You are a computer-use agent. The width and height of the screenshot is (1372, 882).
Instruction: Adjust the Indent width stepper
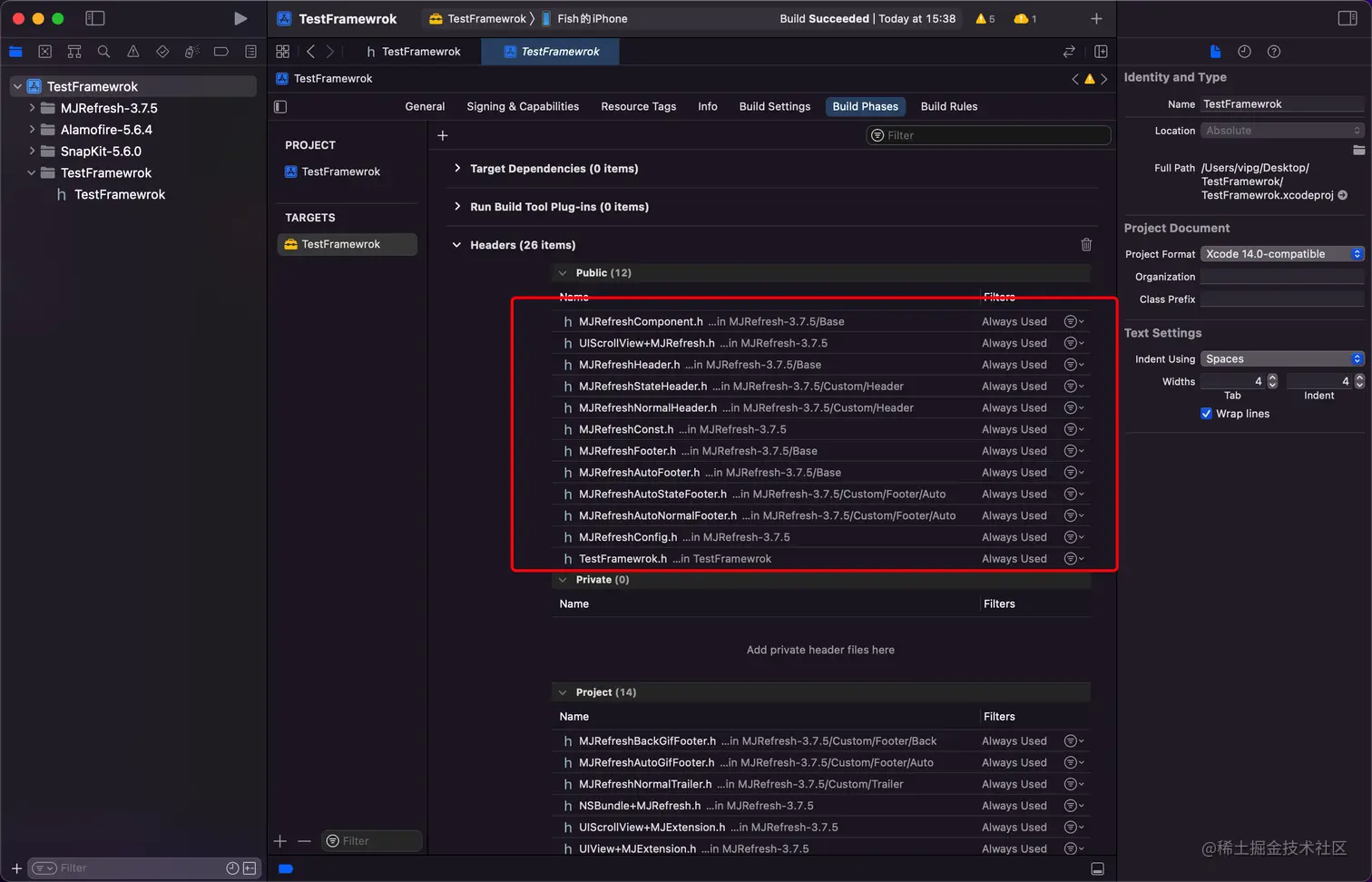[1359, 381]
